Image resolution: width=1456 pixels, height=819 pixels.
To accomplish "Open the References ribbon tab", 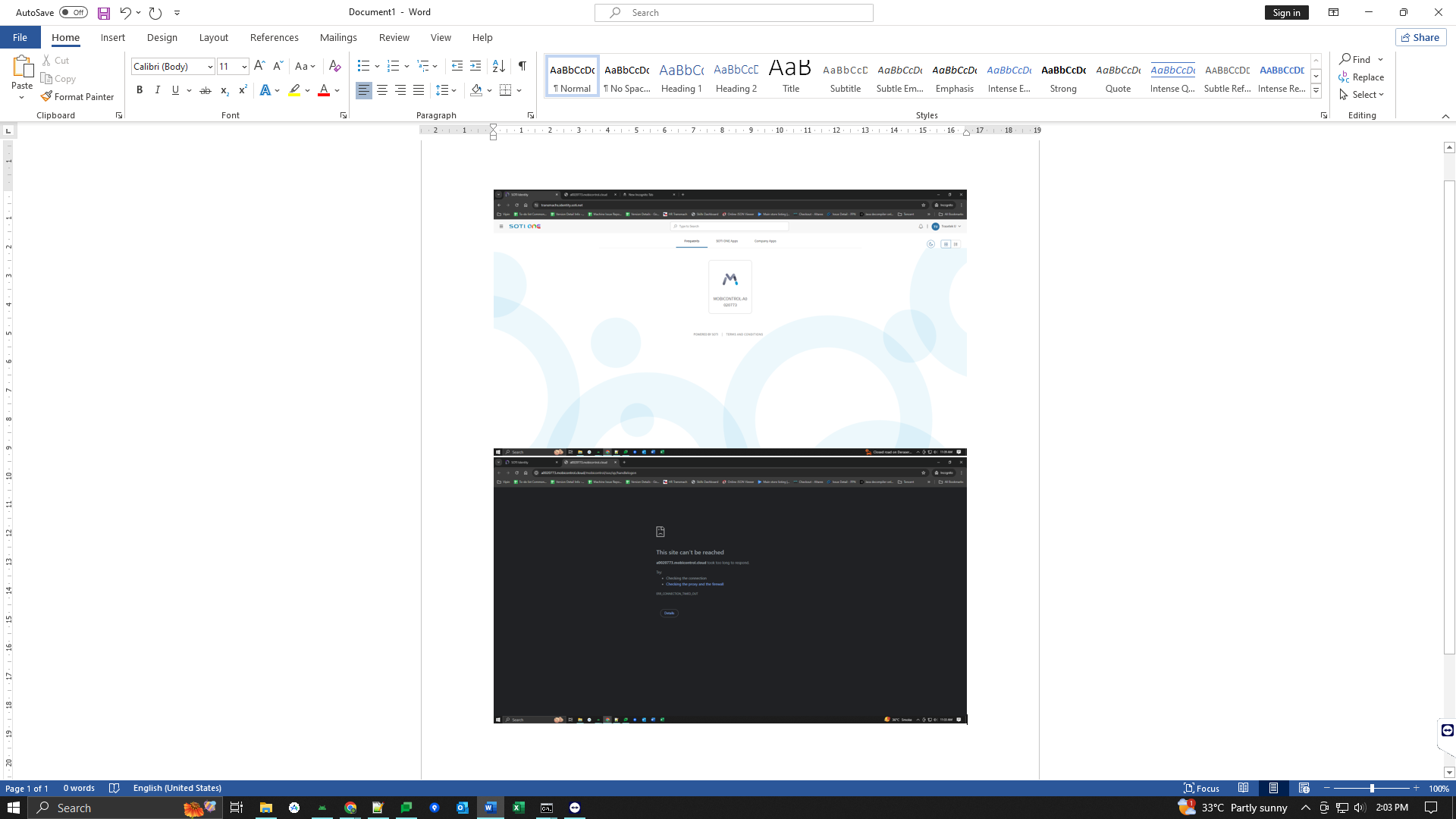I will pyautogui.click(x=274, y=37).
